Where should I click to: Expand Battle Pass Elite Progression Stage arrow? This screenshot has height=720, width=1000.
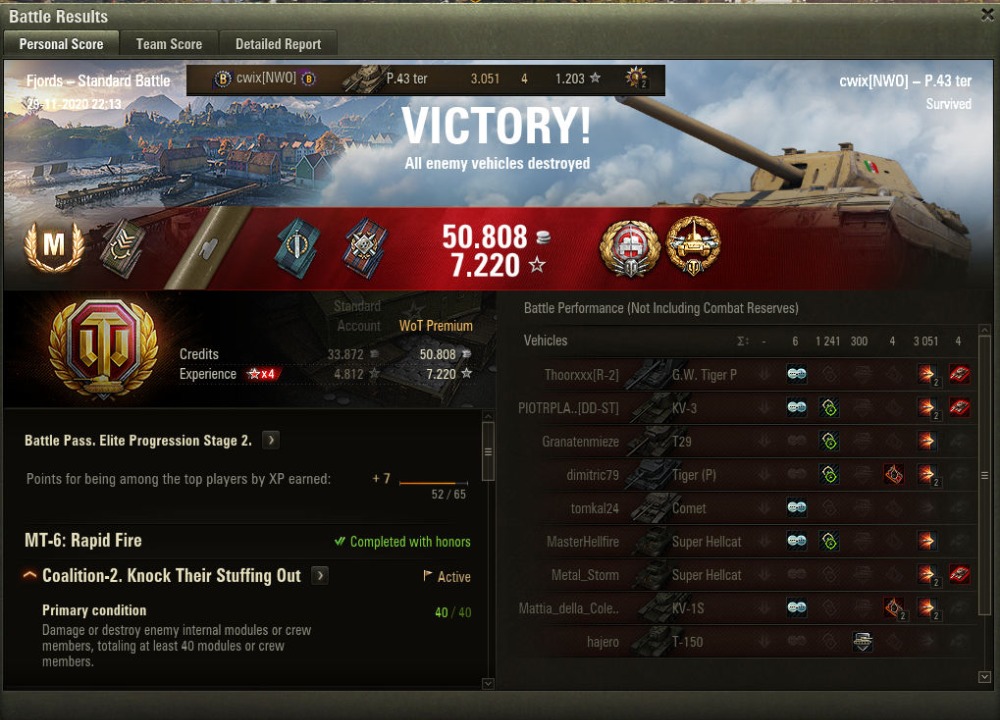pyautogui.click(x=271, y=440)
